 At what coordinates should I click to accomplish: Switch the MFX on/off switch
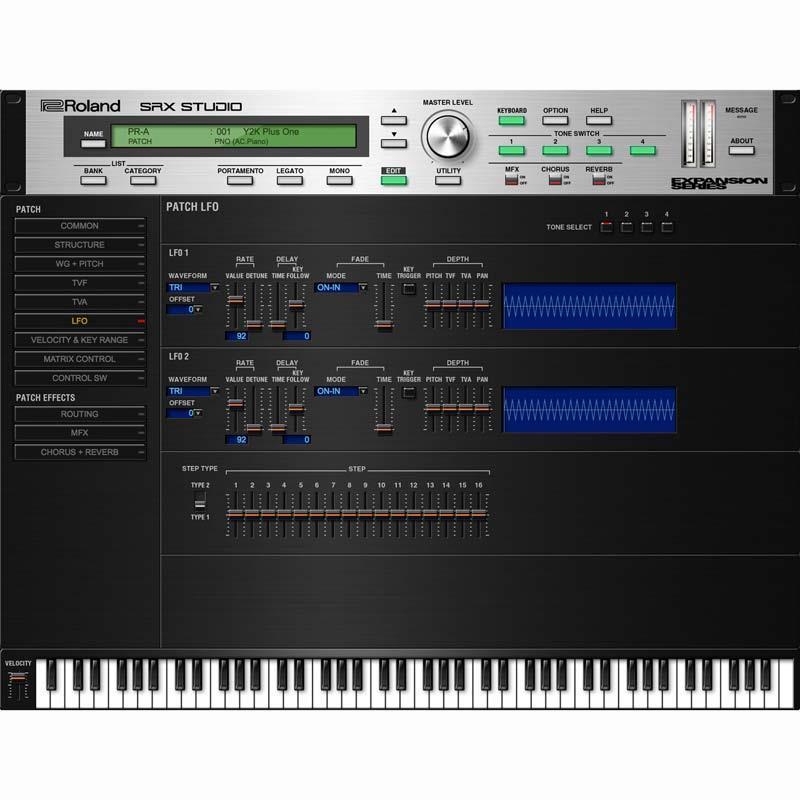tap(511, 179)
